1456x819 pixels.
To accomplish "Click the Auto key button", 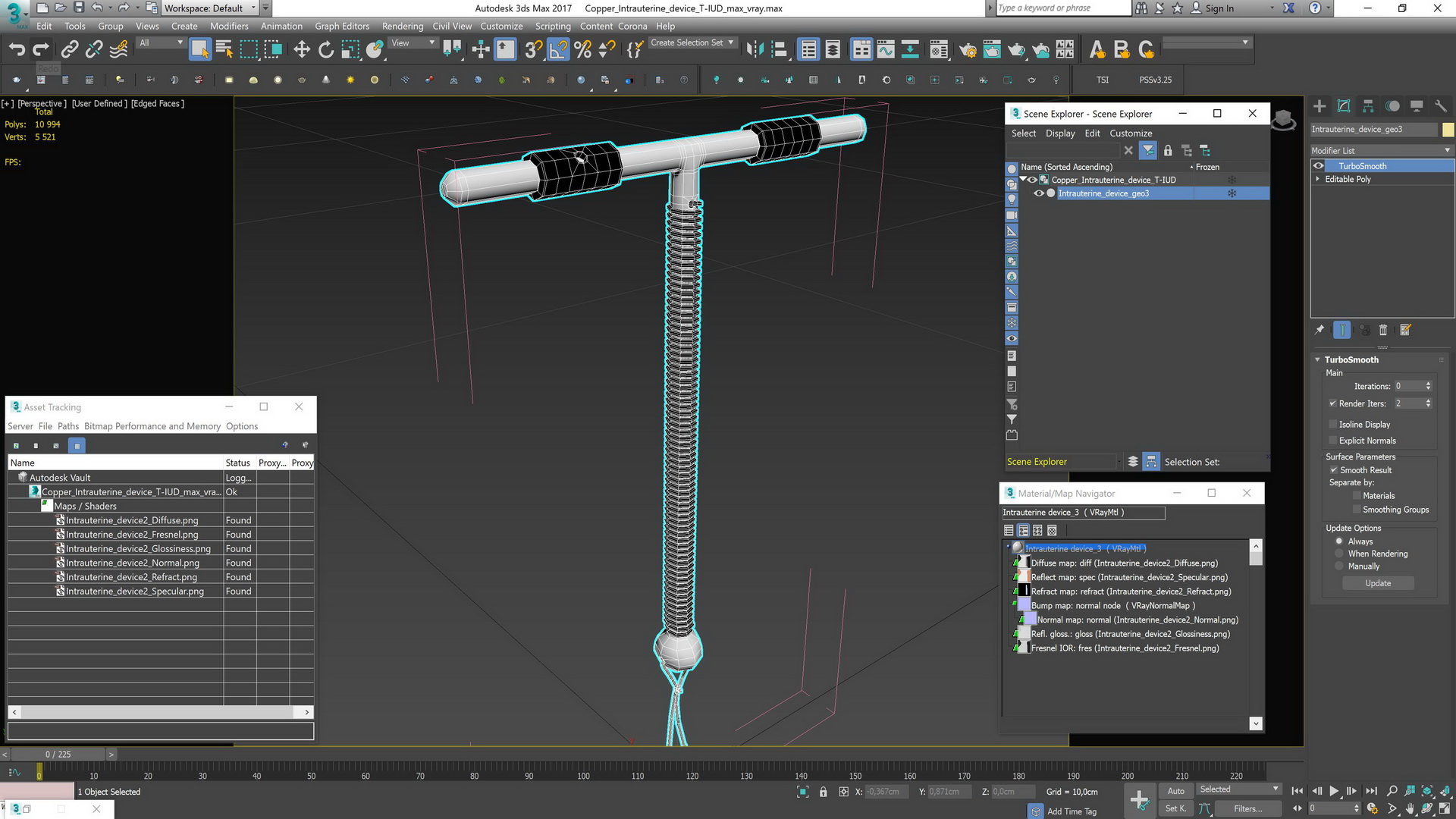I will (1175, 791).
